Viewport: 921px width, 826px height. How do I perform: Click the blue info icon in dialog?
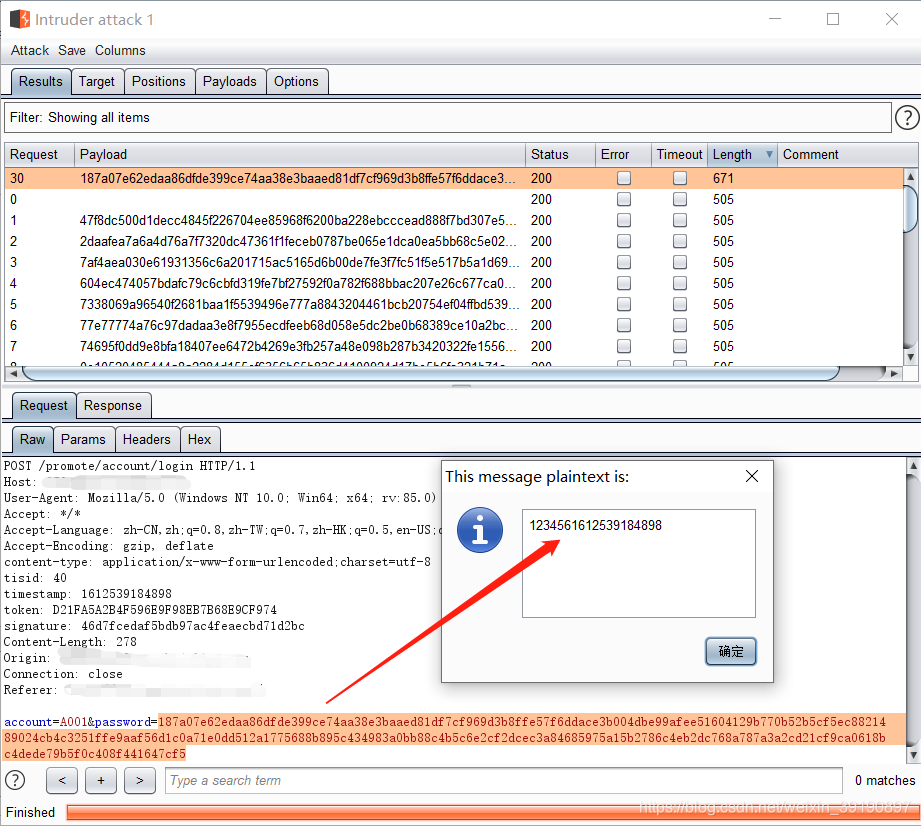(x=480, y=530)
